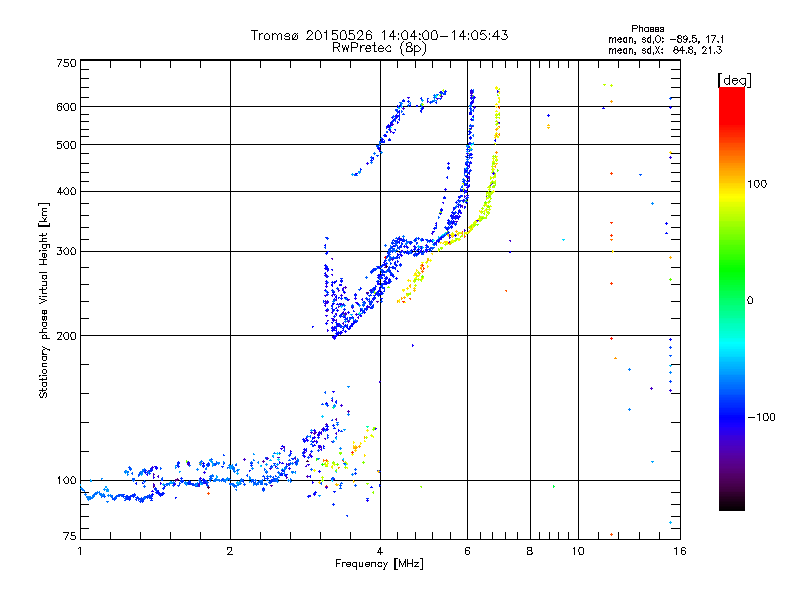Click the 'mean, sd,O: -89.5, 17.1' statistic
Screen dimensions: 800x600
665,40
